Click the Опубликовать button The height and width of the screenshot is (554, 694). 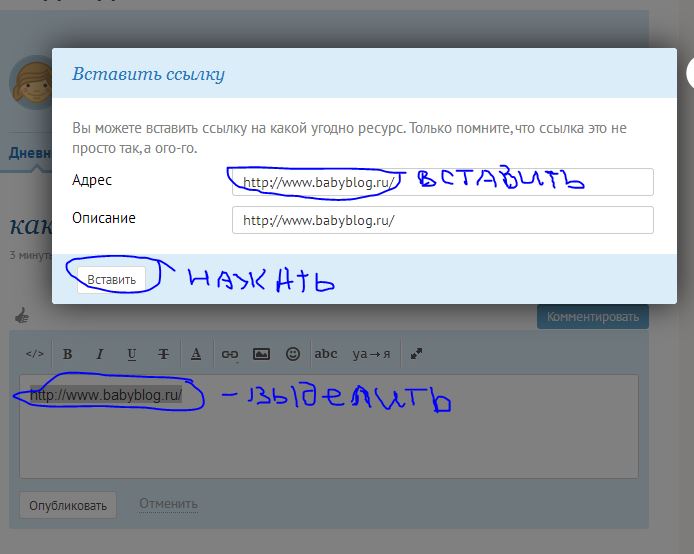68,505
